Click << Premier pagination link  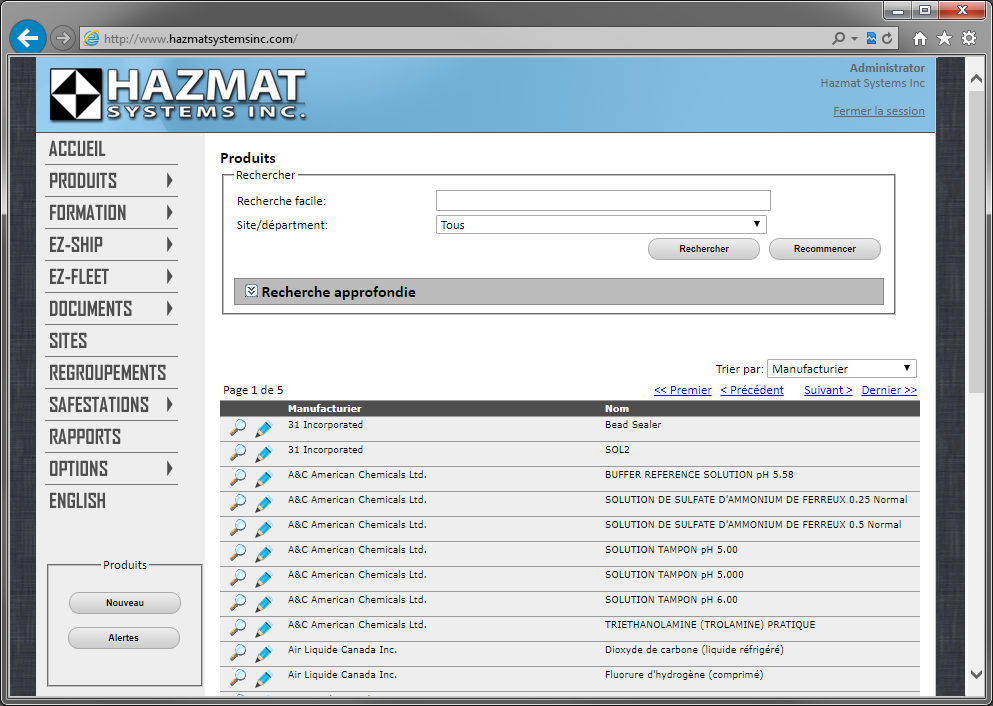coord(683,390)
